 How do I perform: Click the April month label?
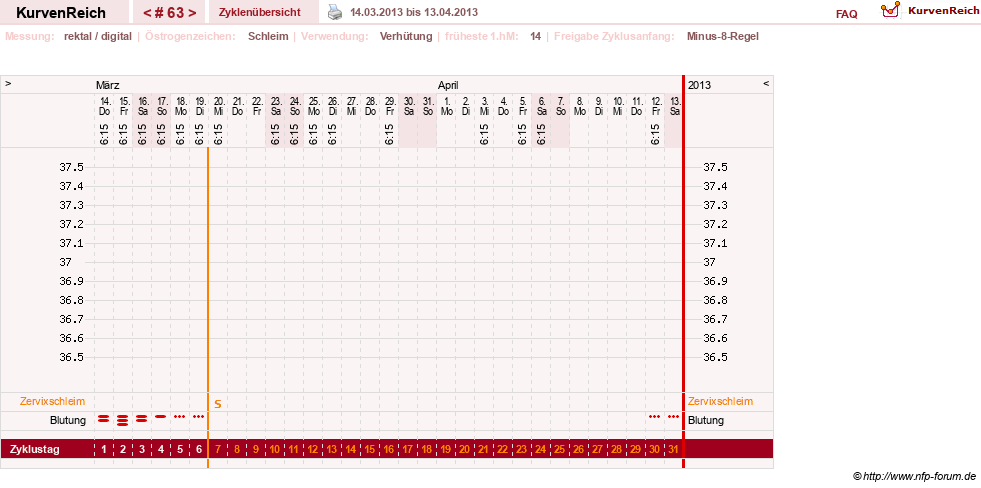[448, 85]
